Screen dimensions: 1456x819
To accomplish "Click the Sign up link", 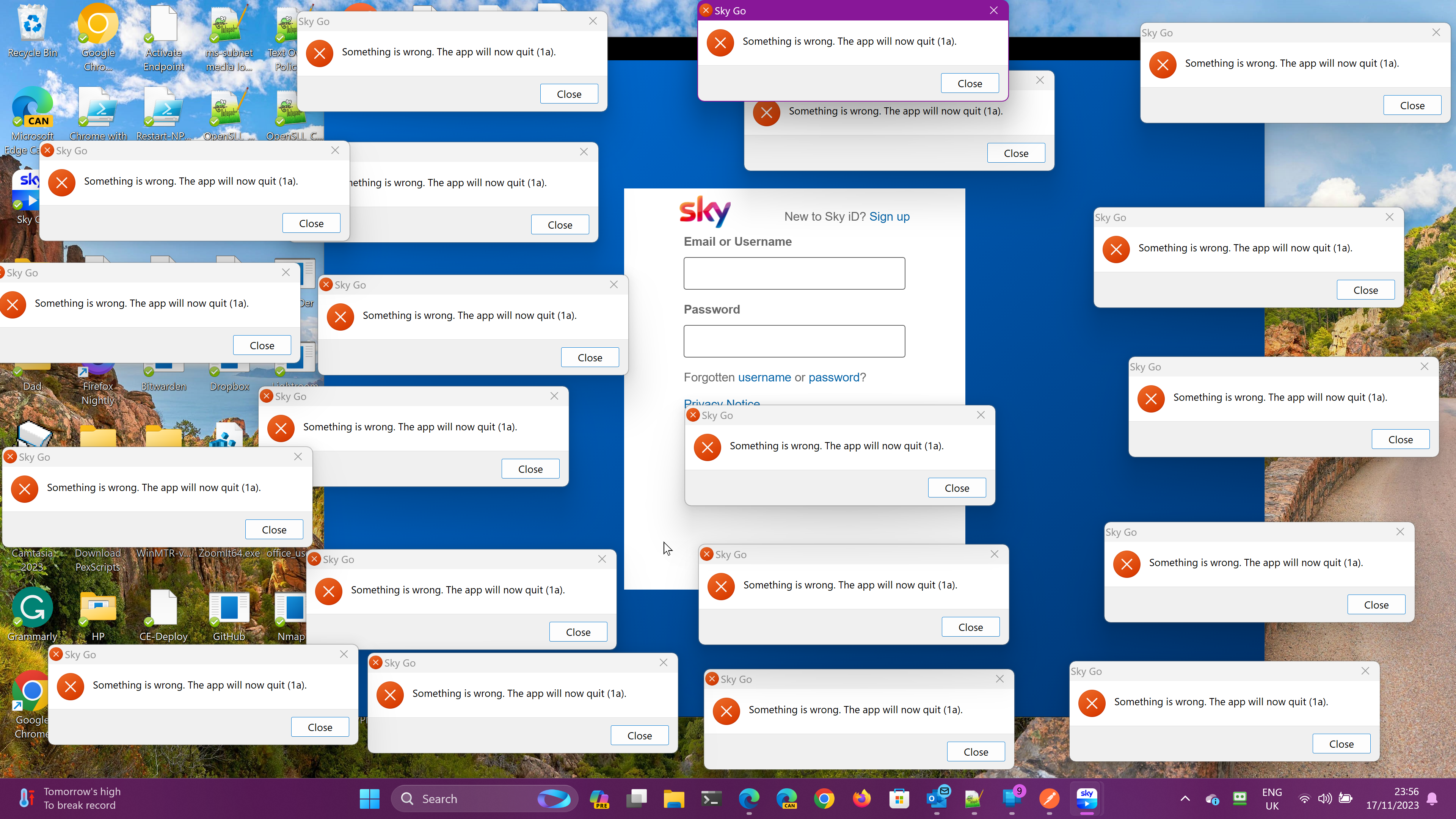I will (889, 217).
